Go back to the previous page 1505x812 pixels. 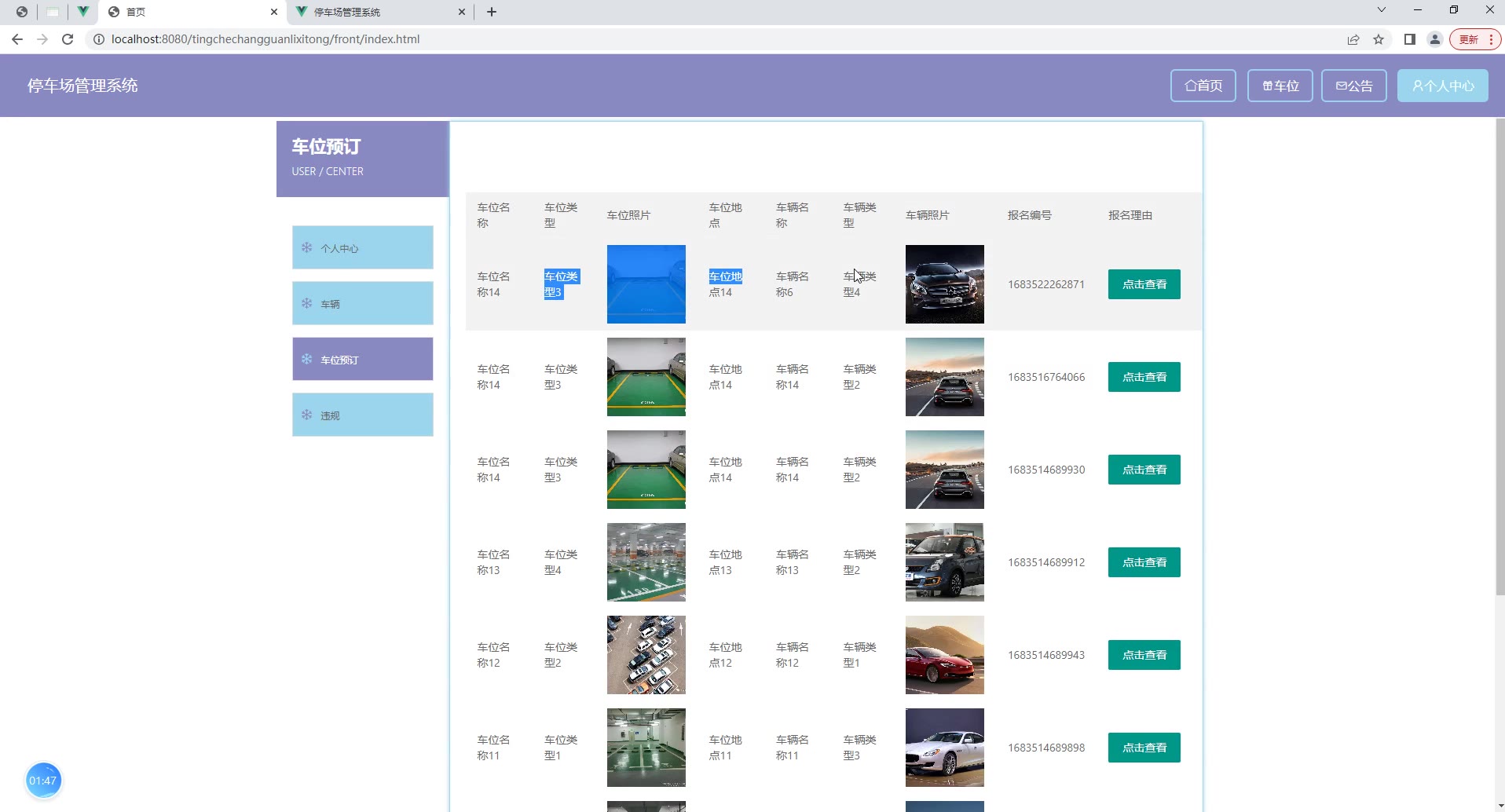click(x=17, y=39)
